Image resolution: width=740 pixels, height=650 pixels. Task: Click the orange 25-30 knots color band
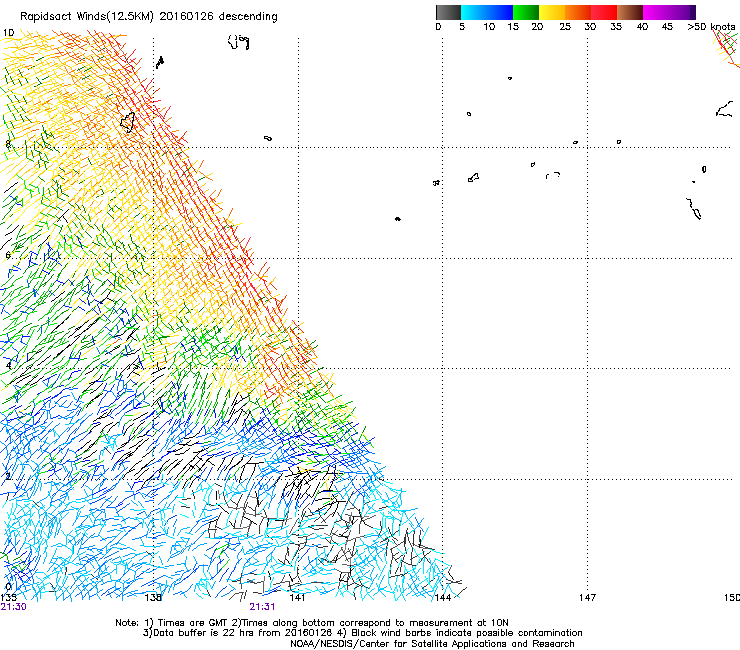coord(578,12)
